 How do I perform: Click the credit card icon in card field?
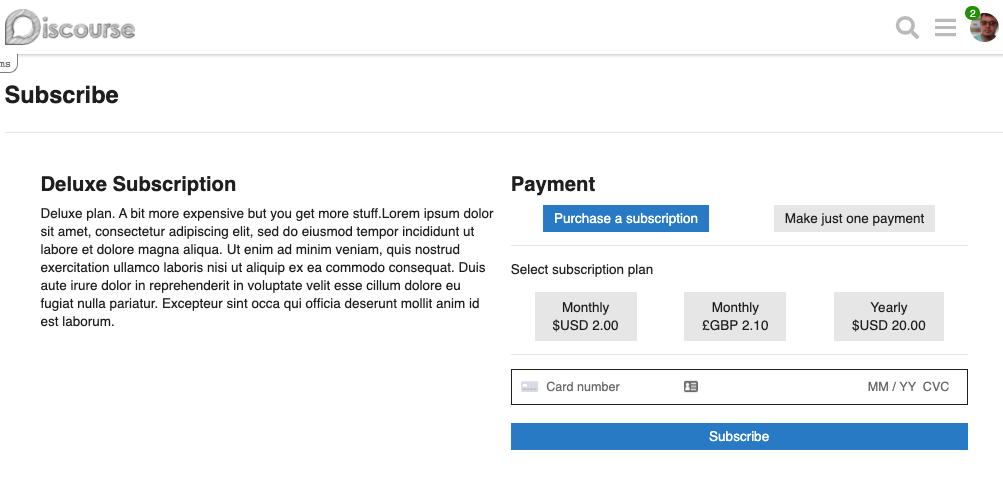[529, 387]
